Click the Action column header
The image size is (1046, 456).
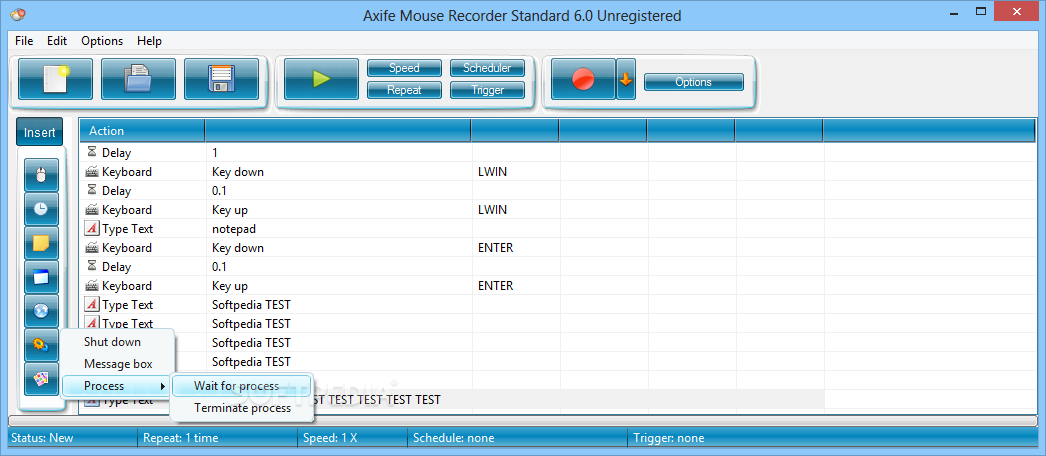click(142, 131)
